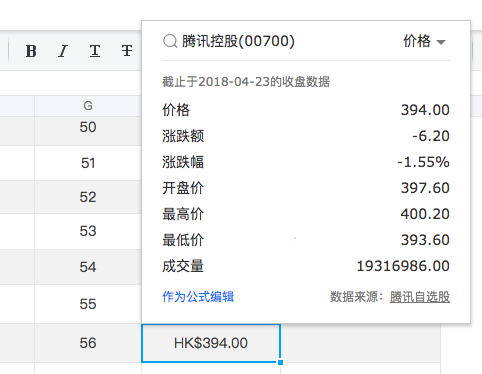The image size is (482, 374).
Task: Select column G header
Action: [88, 106]
